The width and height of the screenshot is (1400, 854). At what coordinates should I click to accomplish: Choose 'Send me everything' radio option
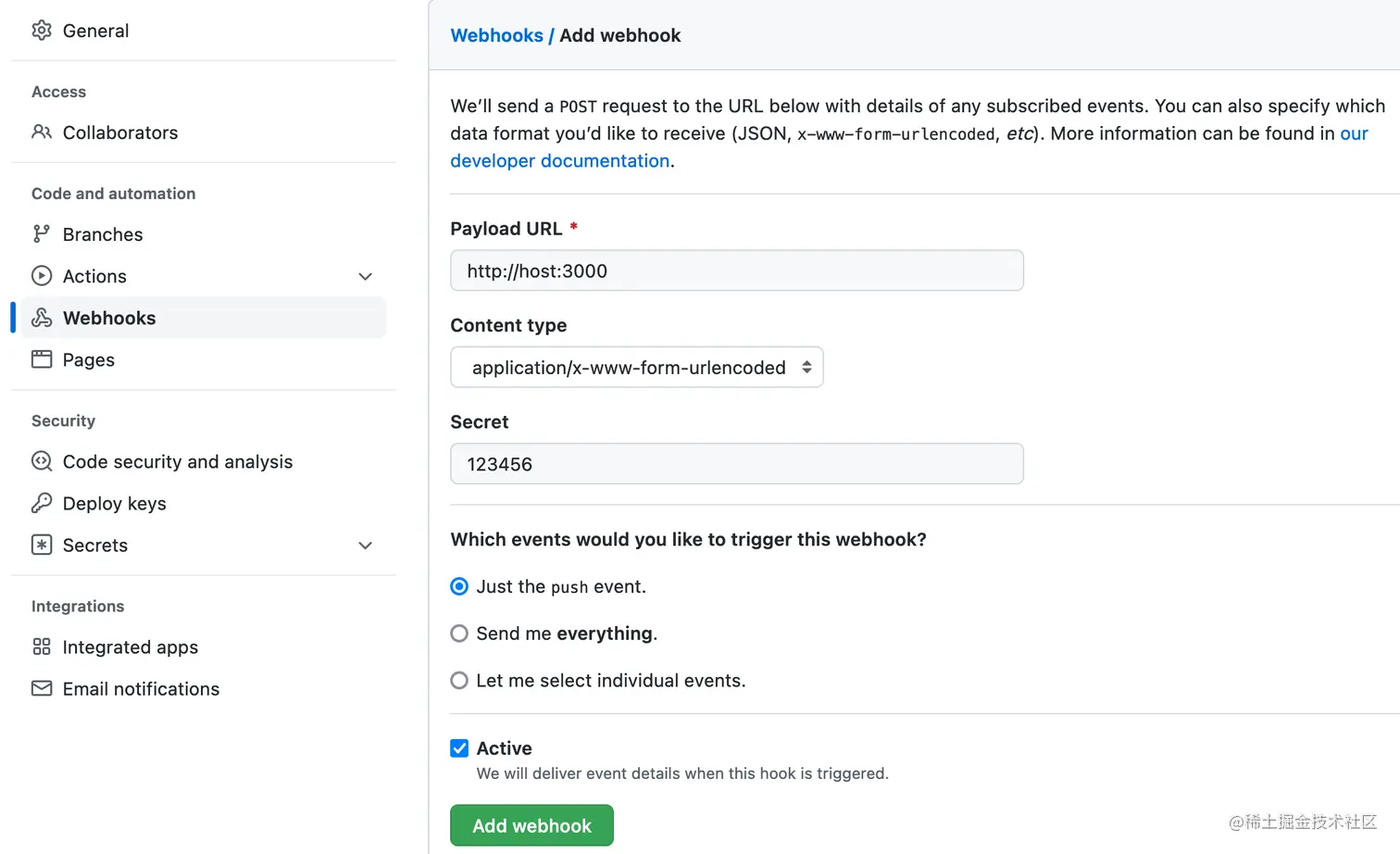click(x=459, y=634)
